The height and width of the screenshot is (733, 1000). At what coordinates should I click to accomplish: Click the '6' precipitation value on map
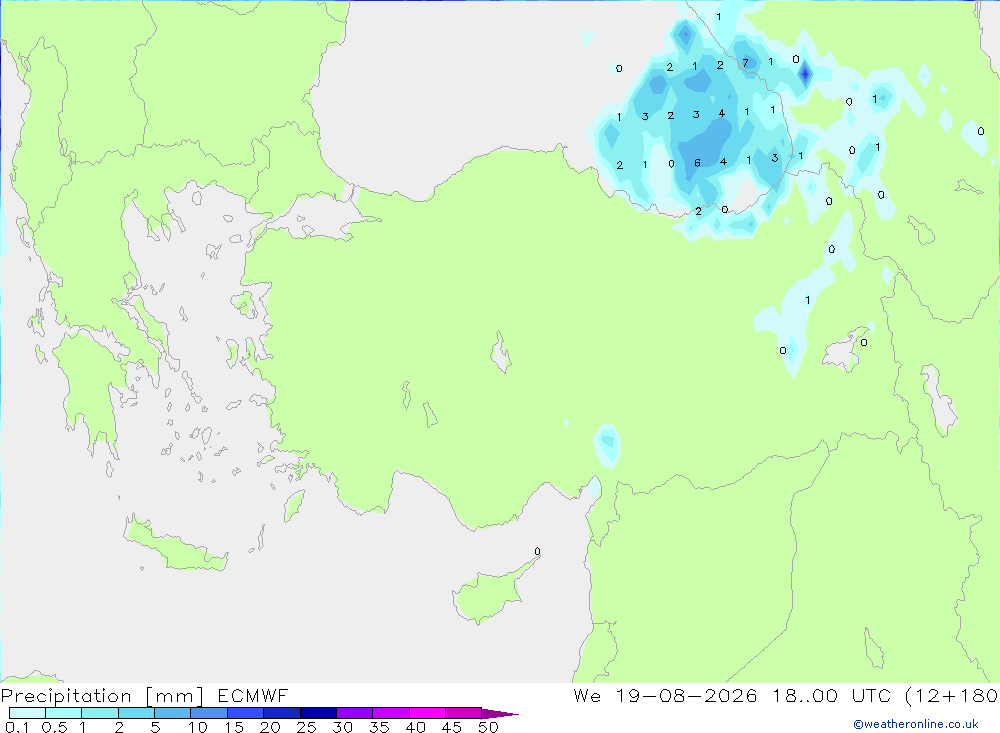(697, 163)
